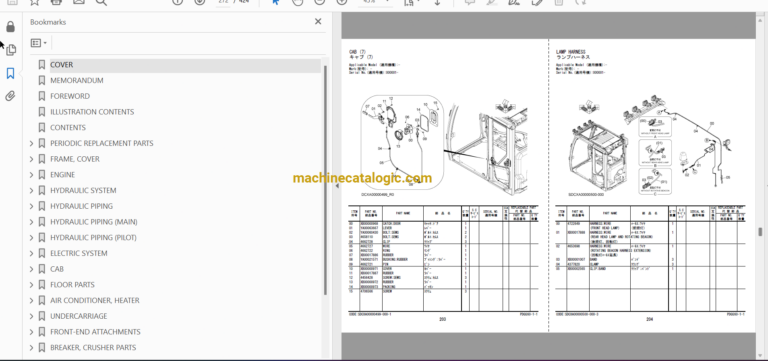The height and width of the screenshot is (361, 768).
Task: Open the FOREWORD bookmark
Action: click(70, 96)
